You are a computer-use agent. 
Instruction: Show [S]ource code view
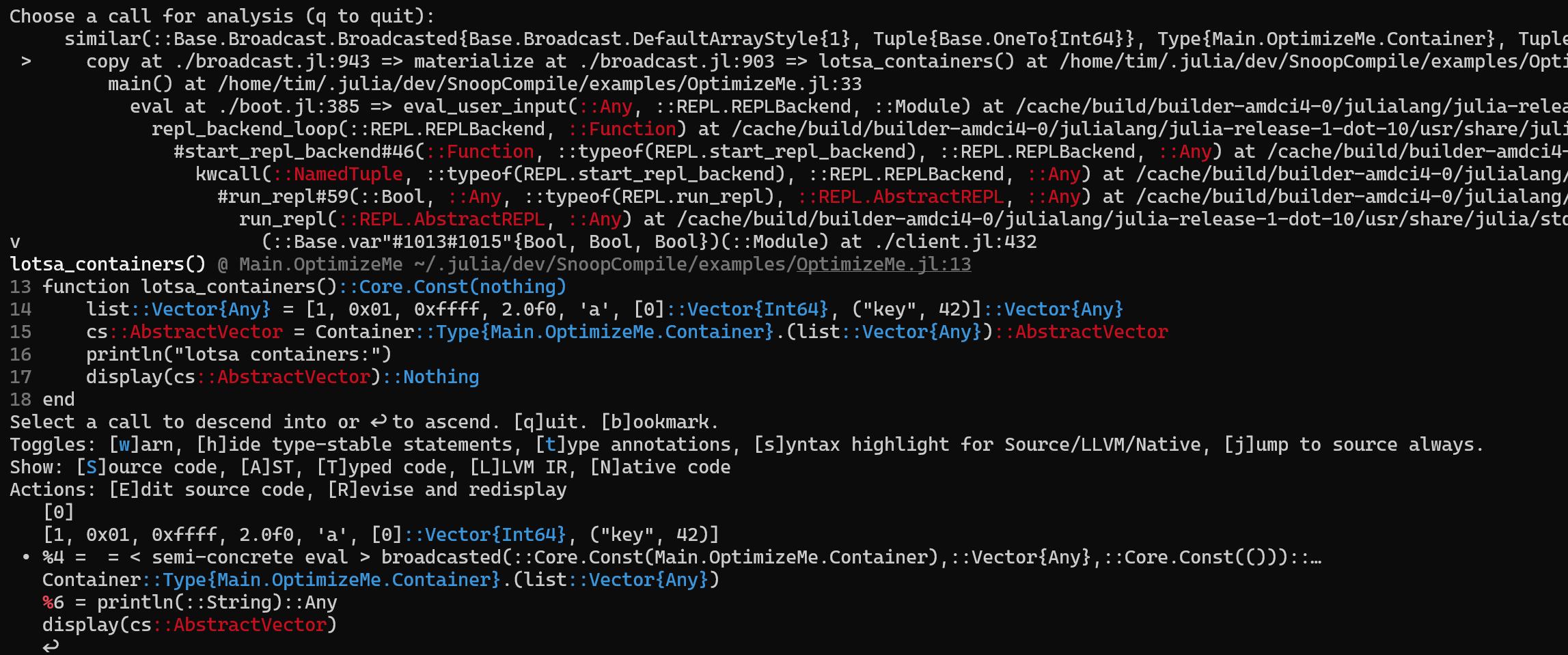[147, 467]
